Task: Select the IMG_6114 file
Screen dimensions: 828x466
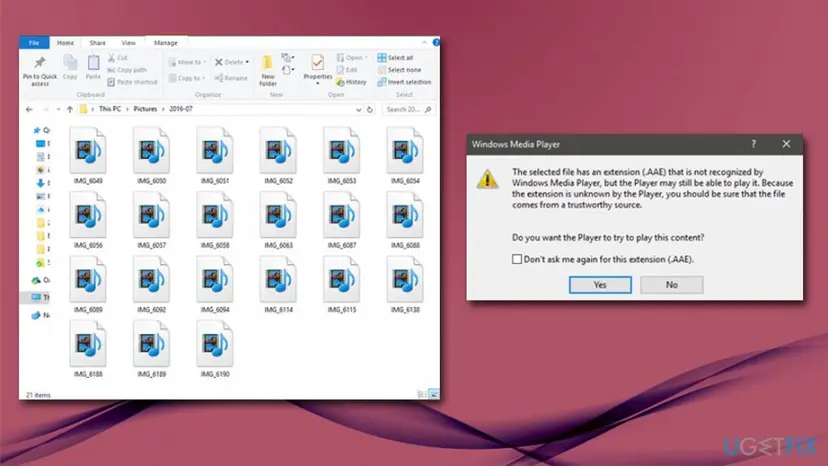Action: [278, 284]
